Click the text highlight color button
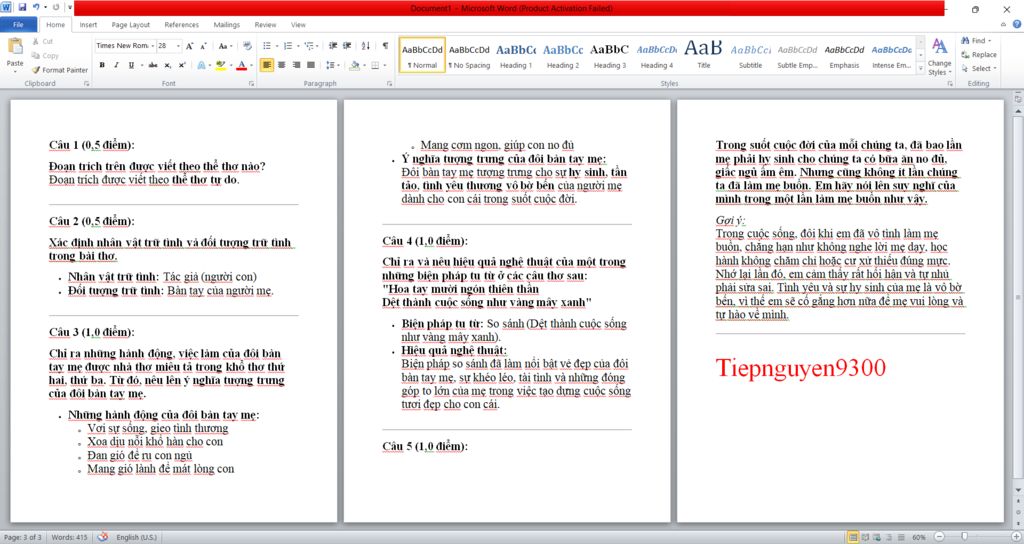Image resolution: width=1024 pixels, height=544 pixels. click(221, 65)
